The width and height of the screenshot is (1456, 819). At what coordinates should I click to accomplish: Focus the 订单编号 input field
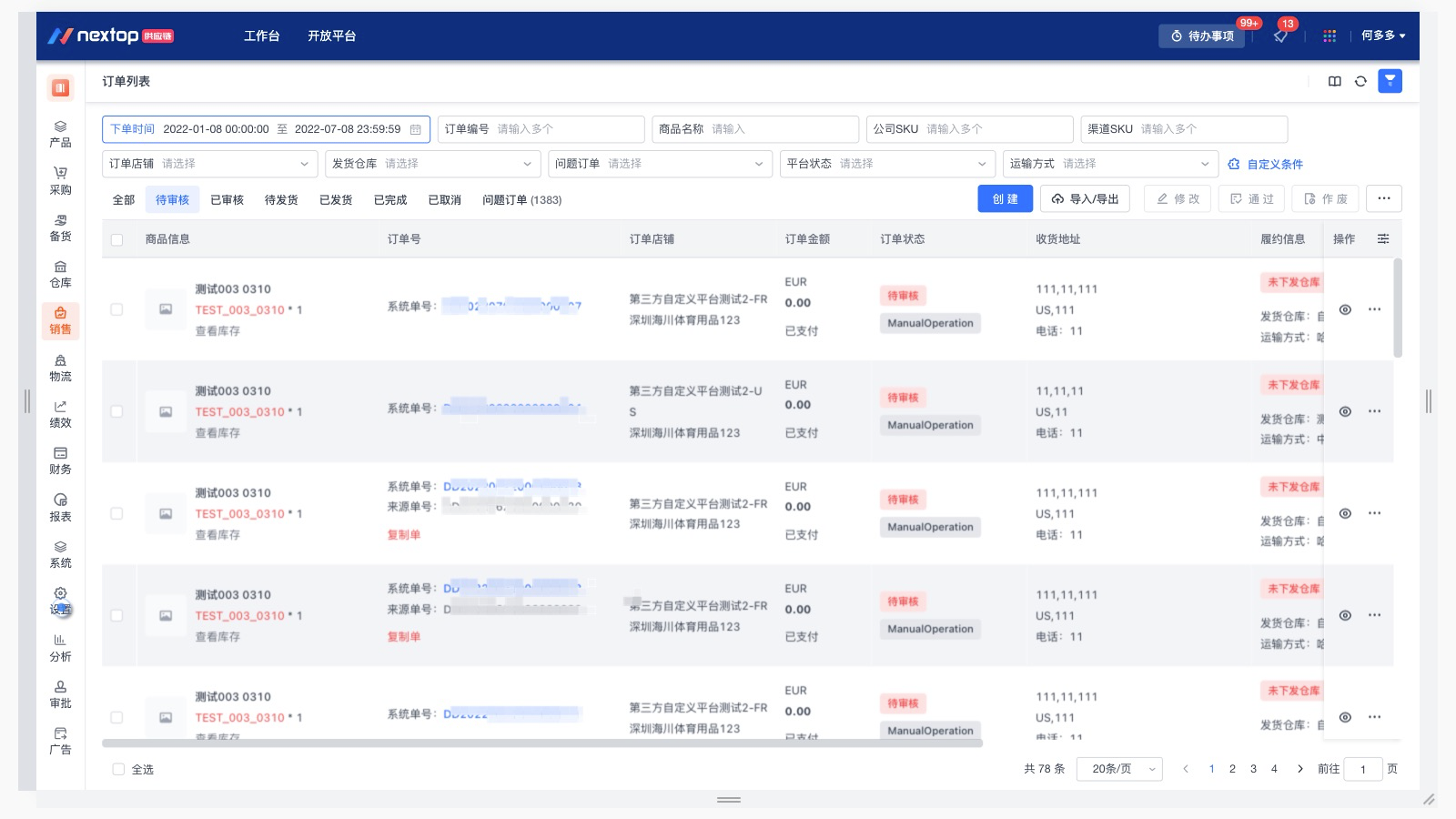[541, 129]
